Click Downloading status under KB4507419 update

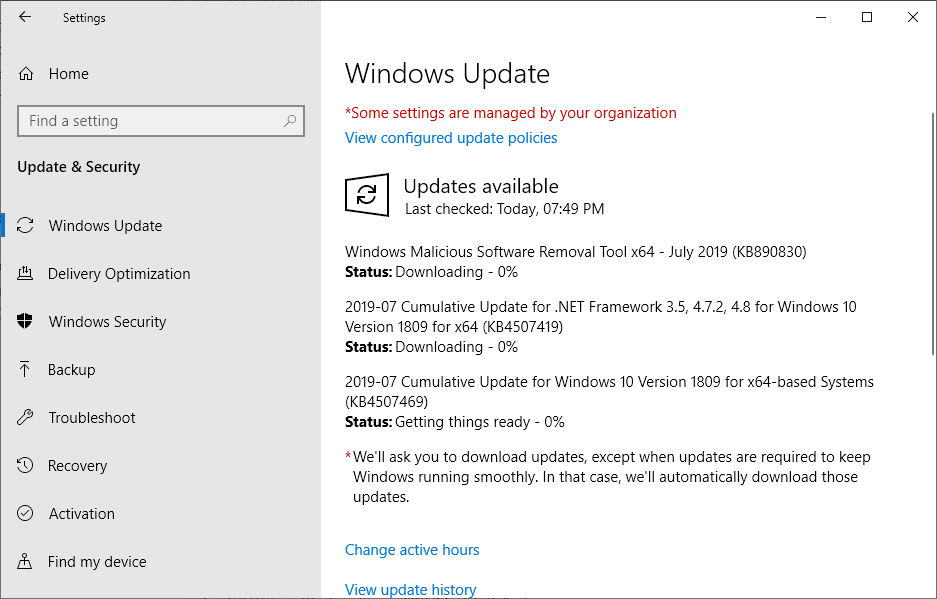pos(457,347)
